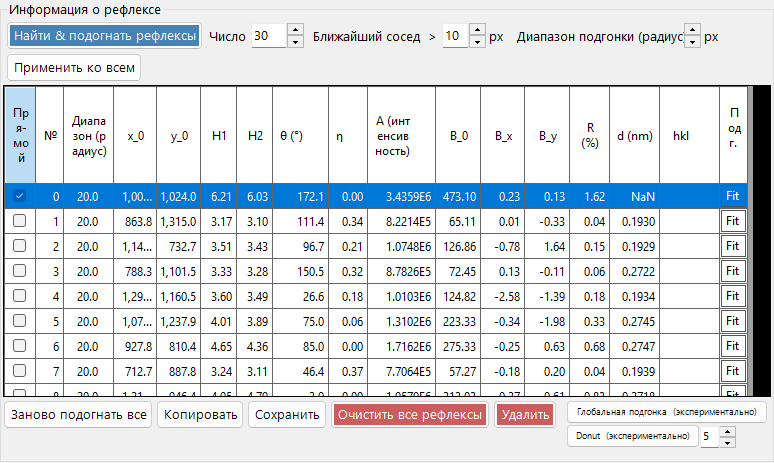Click the red 'Удалить' button

525,415
